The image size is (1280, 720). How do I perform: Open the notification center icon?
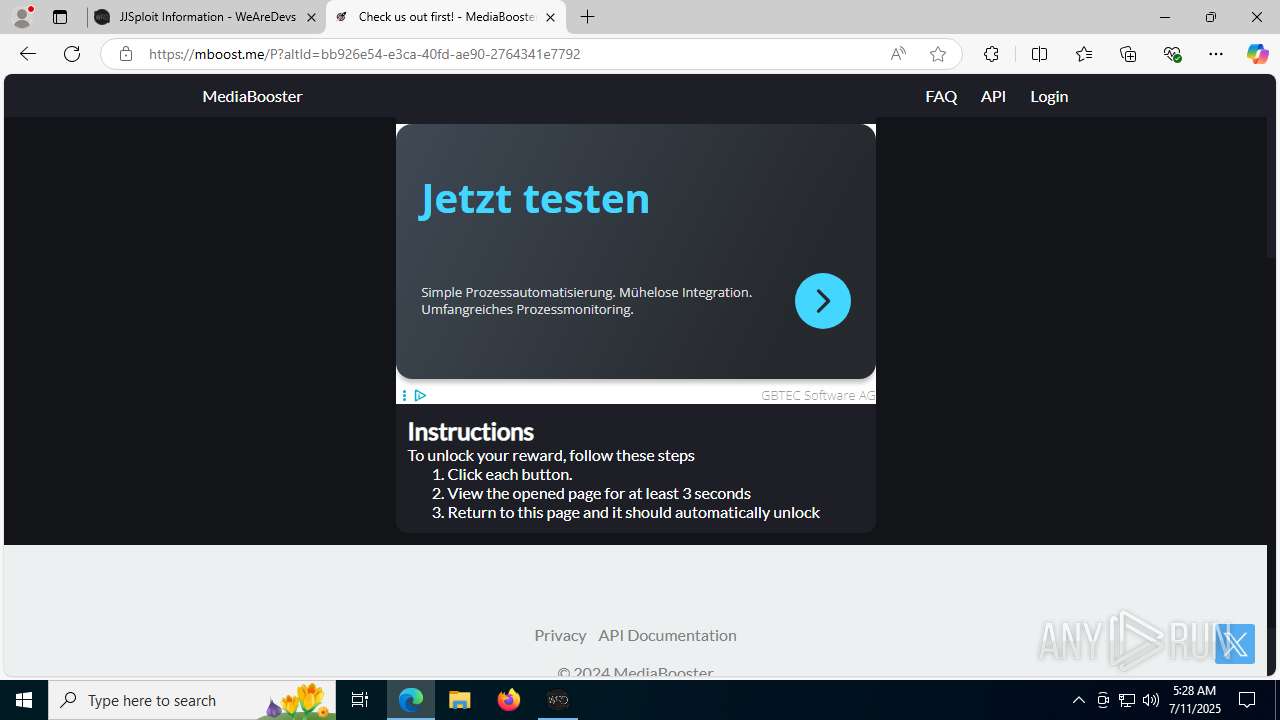click(x=1248, y=700)
